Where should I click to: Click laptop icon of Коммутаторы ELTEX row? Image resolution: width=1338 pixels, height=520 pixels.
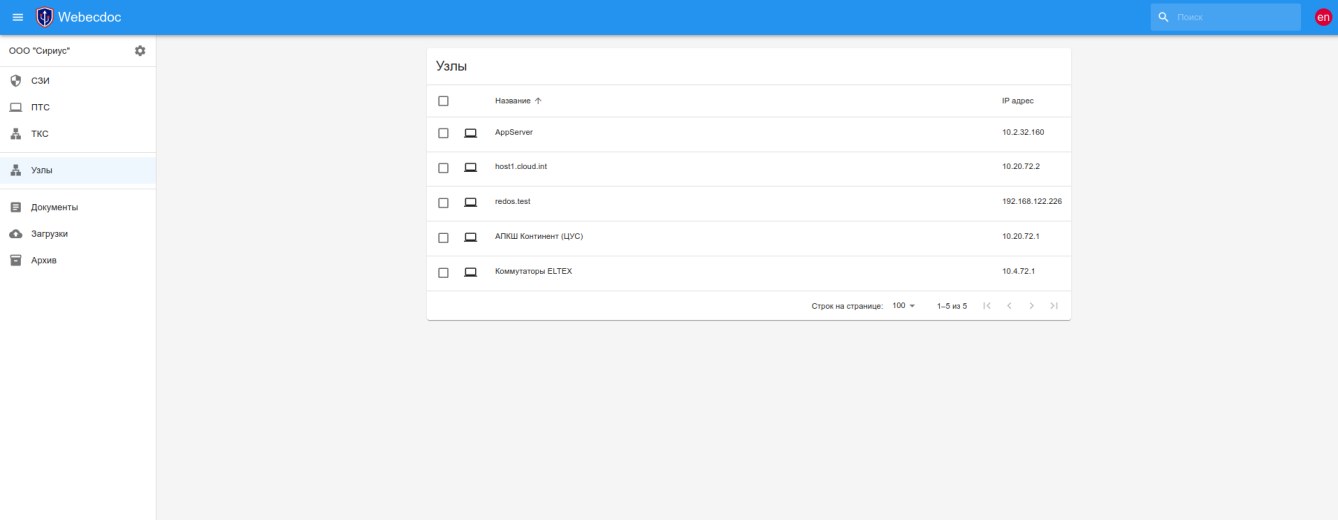[471, 272]
